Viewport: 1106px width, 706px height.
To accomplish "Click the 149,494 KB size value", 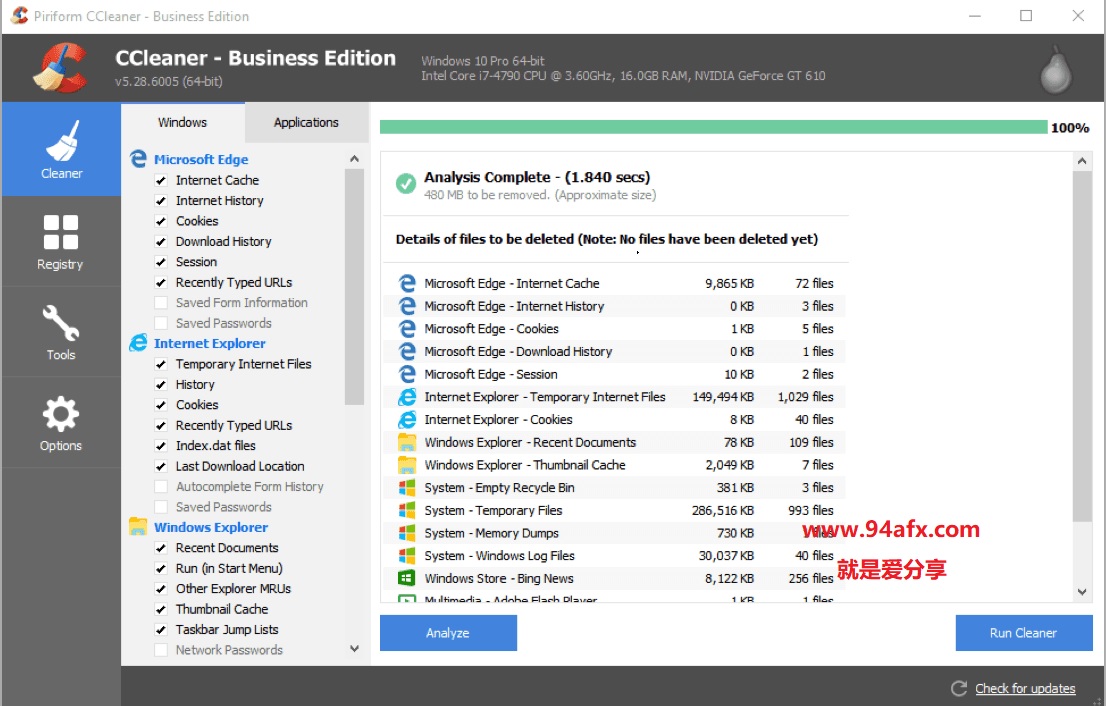I will click(x=723, y=397).
